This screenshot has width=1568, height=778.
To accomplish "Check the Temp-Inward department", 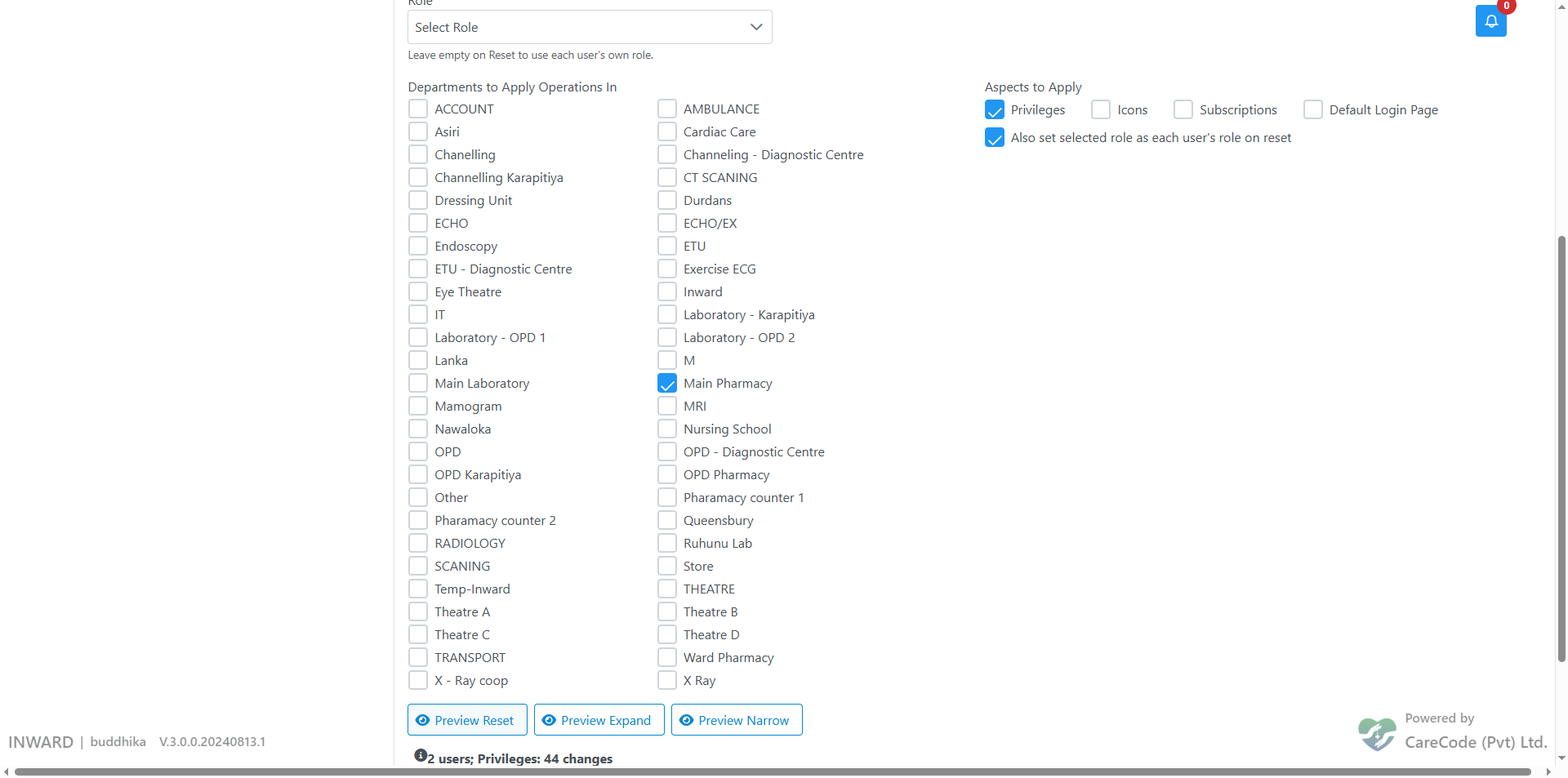I will [417, 589].
